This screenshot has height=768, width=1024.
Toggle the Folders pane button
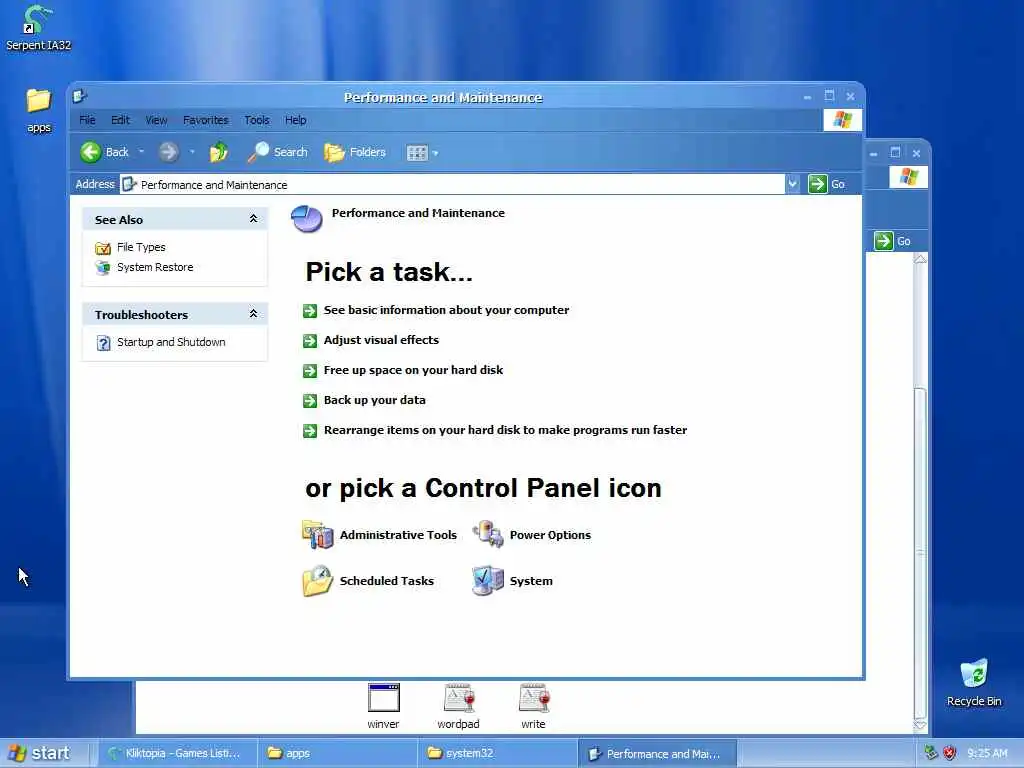(x=355, y=152)
